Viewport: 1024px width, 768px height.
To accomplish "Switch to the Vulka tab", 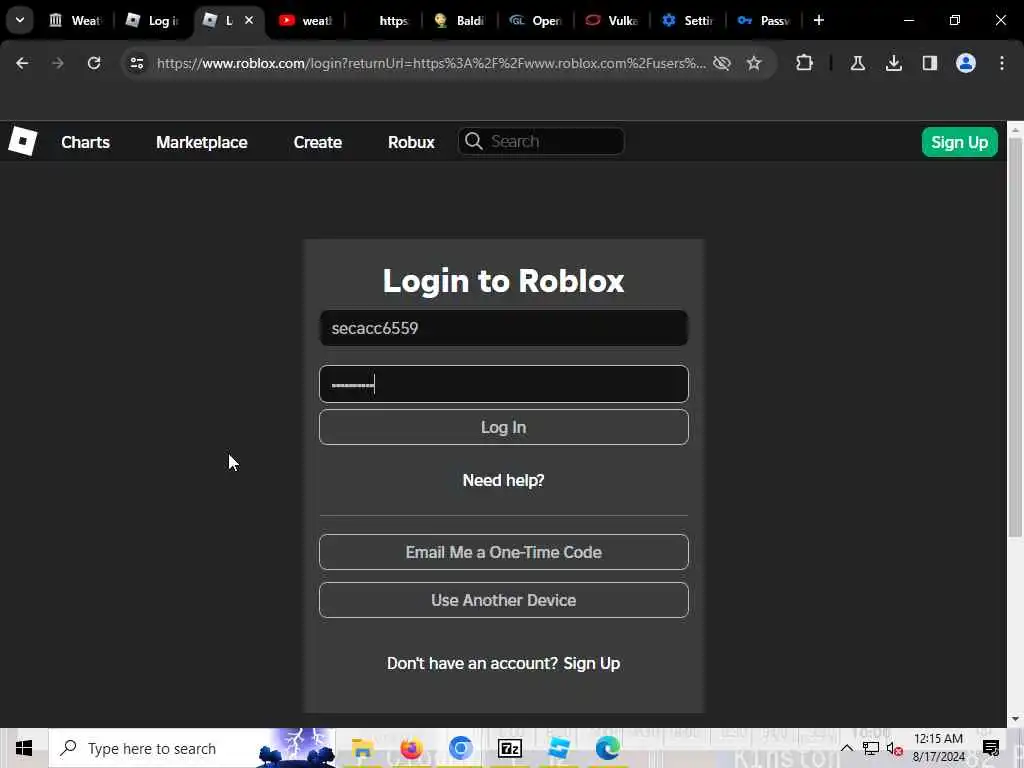I will coord(612,21).
